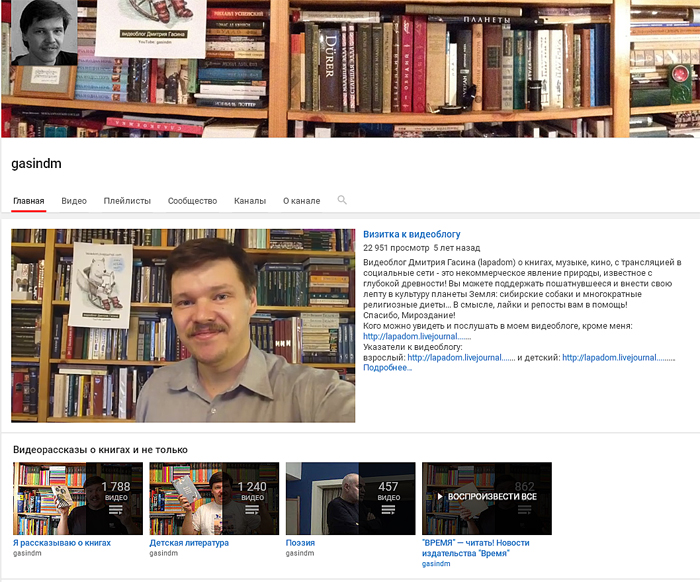700x582 pixels.
Task: Switch to the Видео tab
Action: (74, 201)
